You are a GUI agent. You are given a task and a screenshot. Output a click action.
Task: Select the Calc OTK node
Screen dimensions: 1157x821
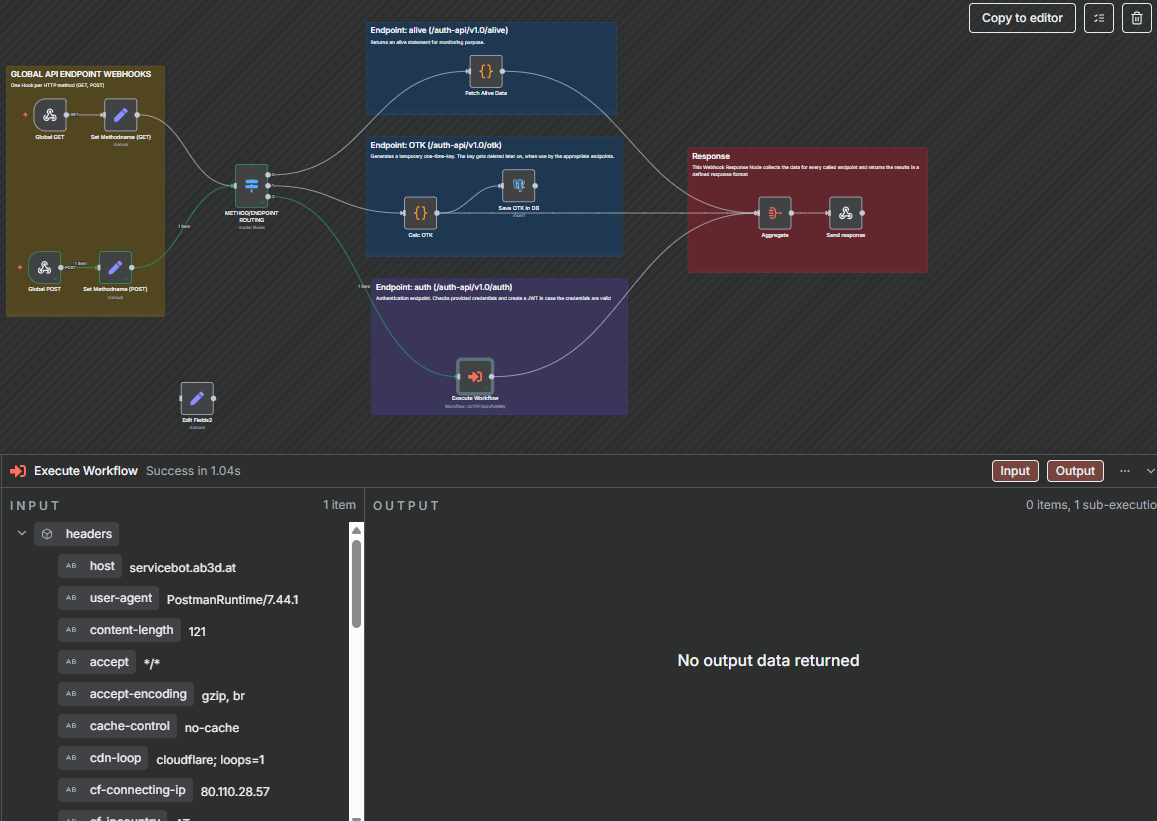pos(419,212)
